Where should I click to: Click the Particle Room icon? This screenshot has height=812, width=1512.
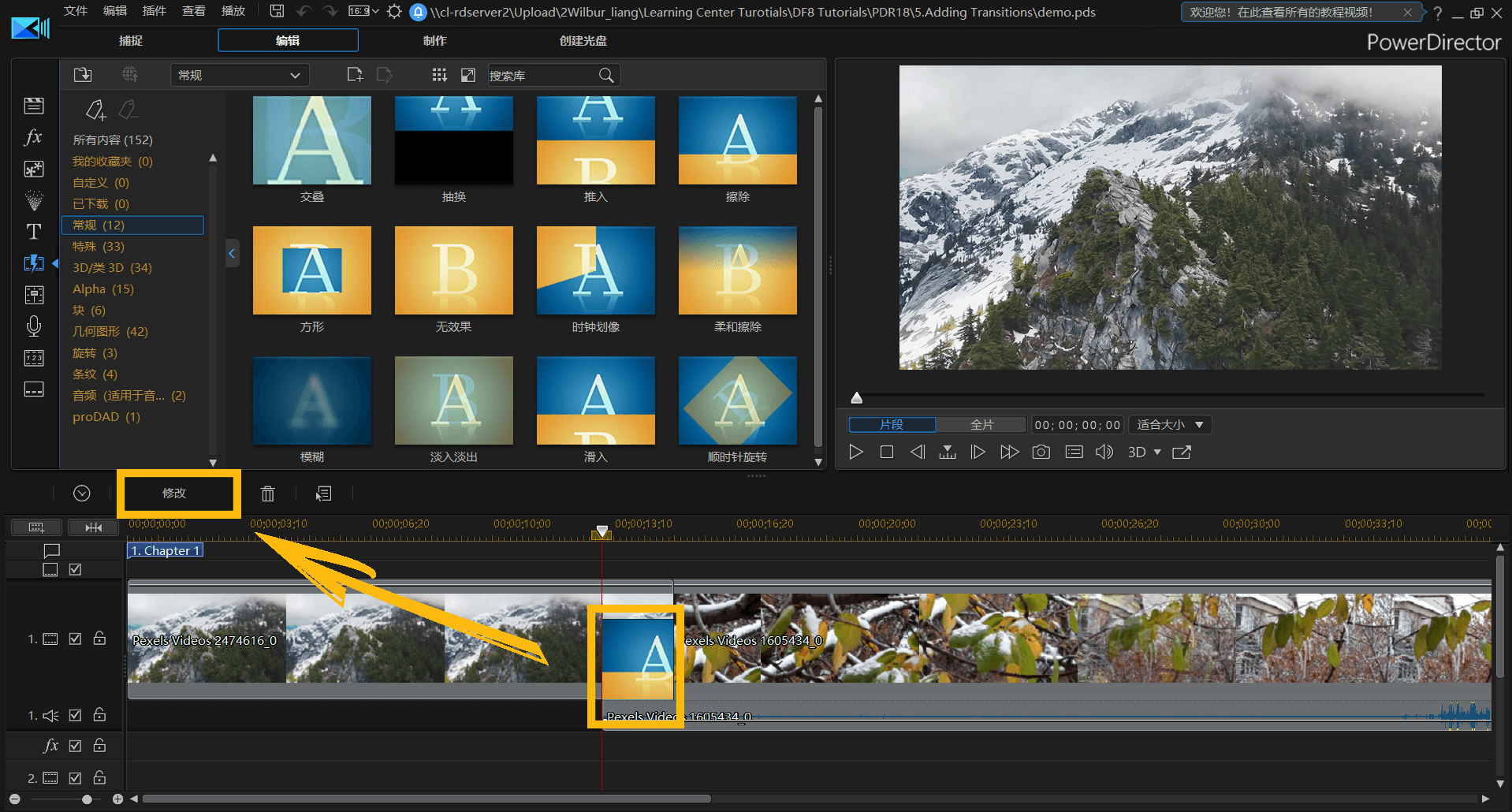tap(34, 200)
